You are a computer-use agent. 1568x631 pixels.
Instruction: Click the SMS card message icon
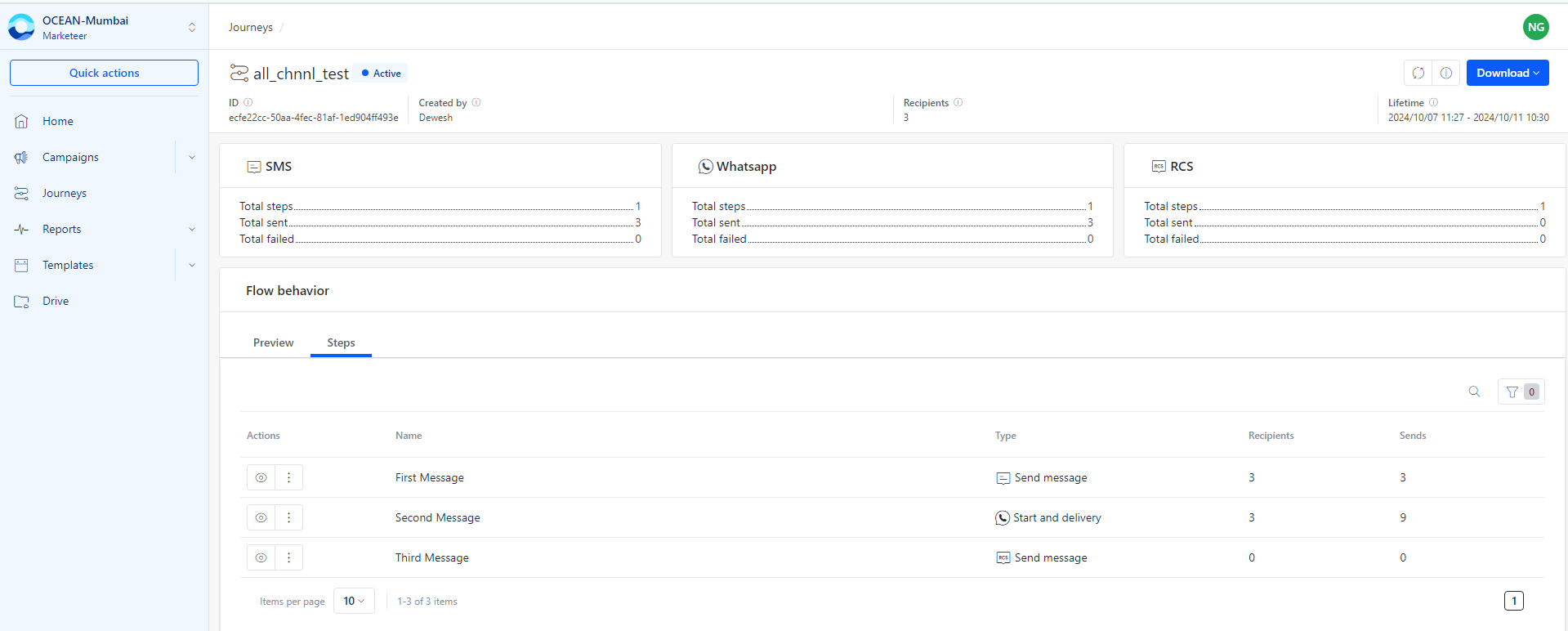(254, 167)
